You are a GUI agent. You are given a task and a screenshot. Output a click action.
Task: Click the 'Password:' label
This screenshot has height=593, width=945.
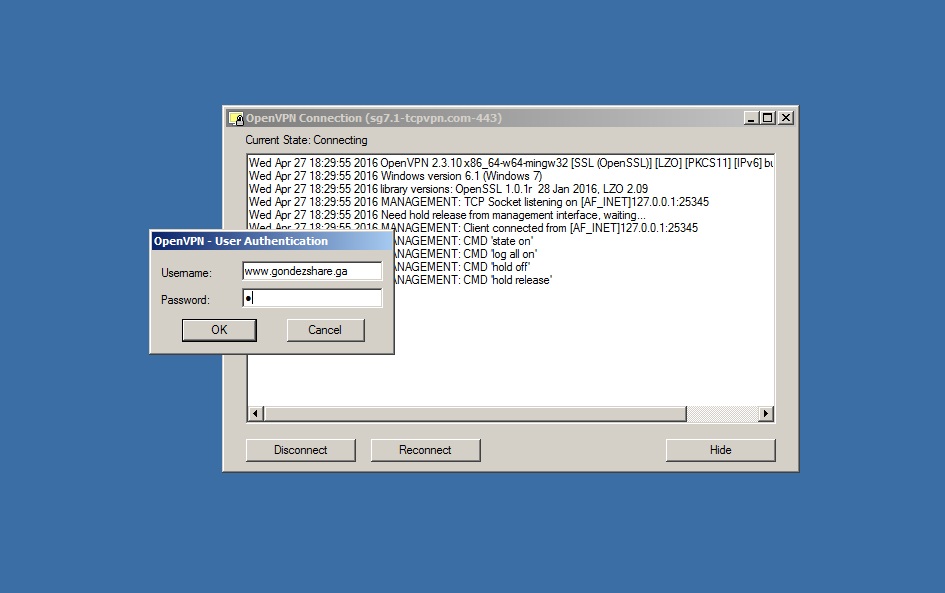(x=185, y=300)
